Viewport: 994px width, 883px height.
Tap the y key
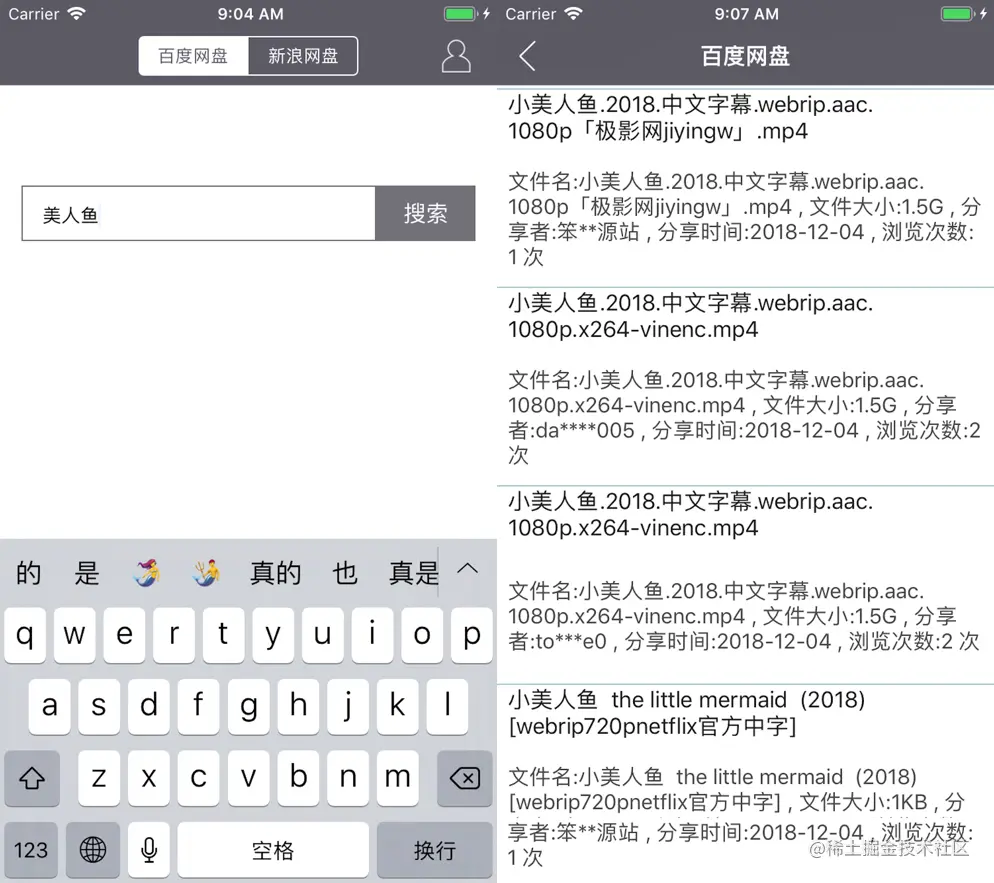[x=273, y=635]
